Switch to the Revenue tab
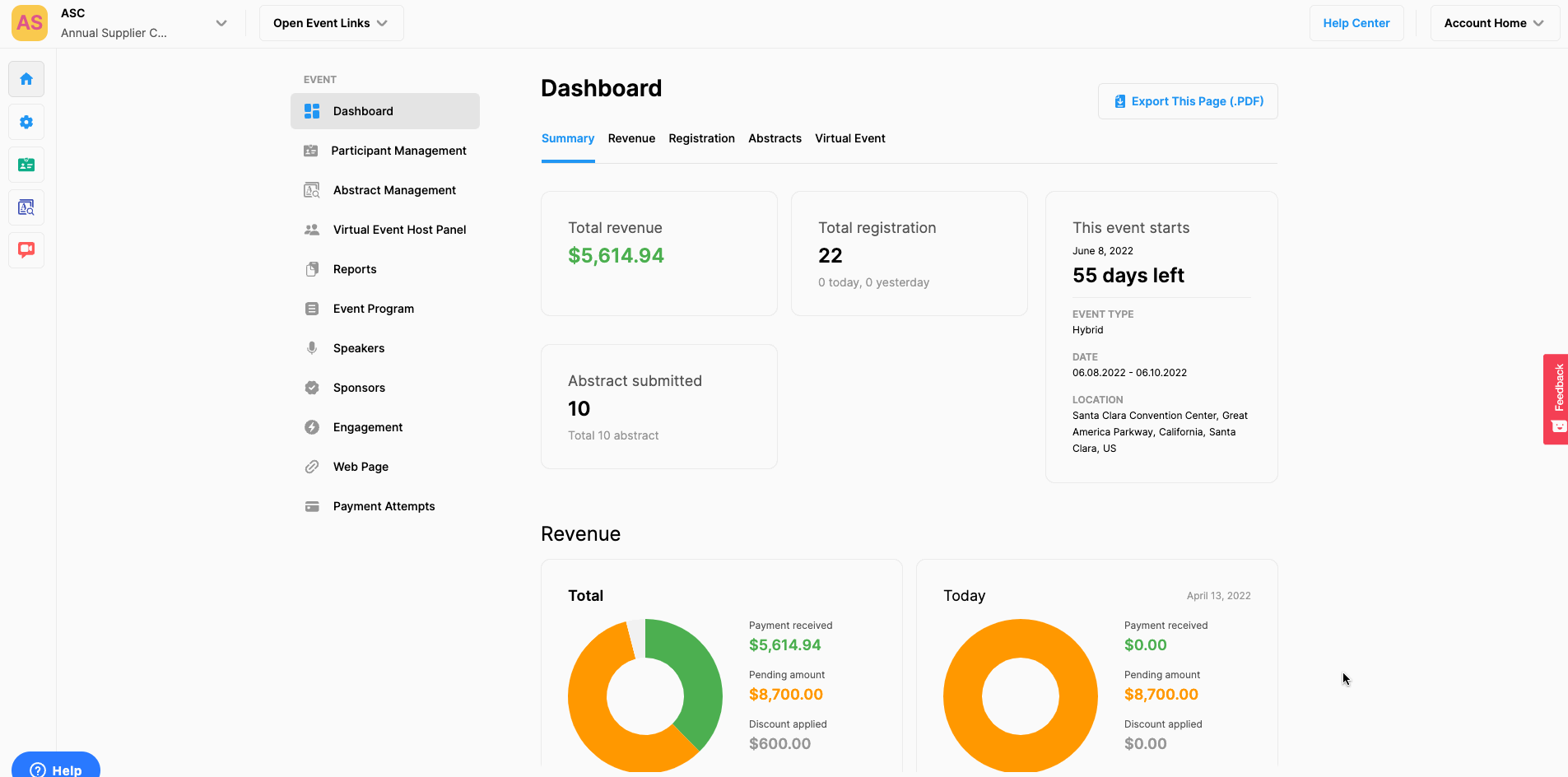 pyautogui.click(x=631, y=138)
